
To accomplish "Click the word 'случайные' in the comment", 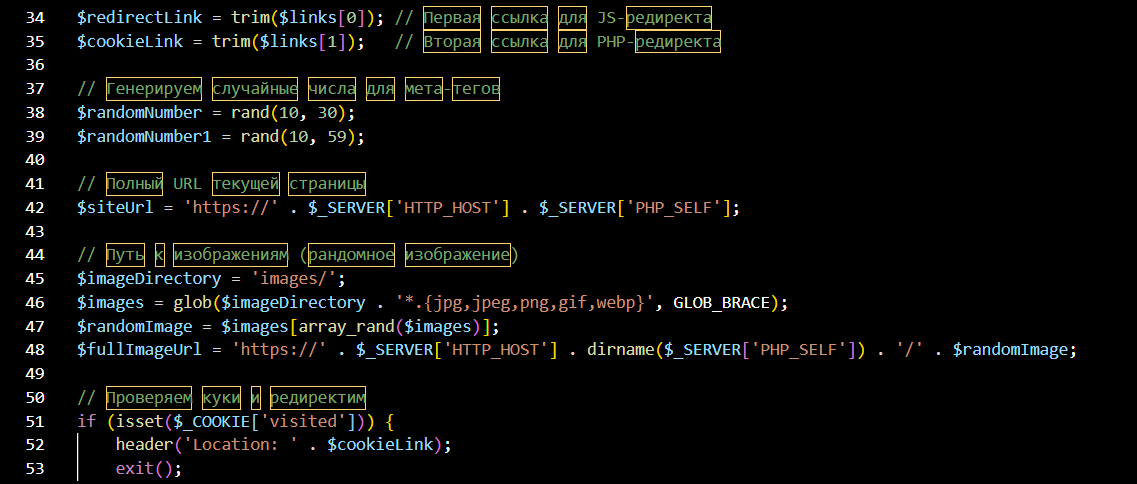I will tap(255, 89).
